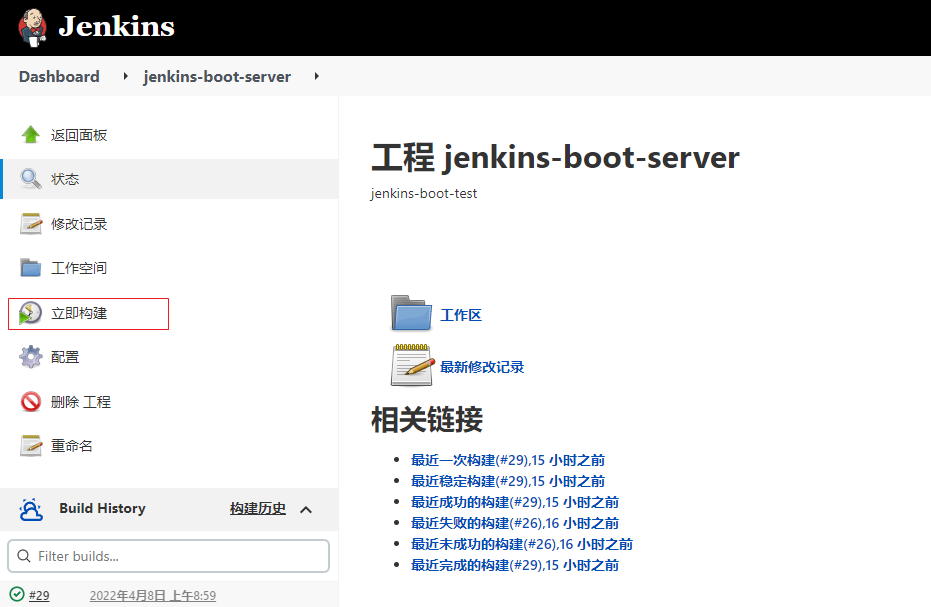Screen dimensions: 931x607
Task: Click the Jenkins butler logo icon
Action: pos(33,27)
